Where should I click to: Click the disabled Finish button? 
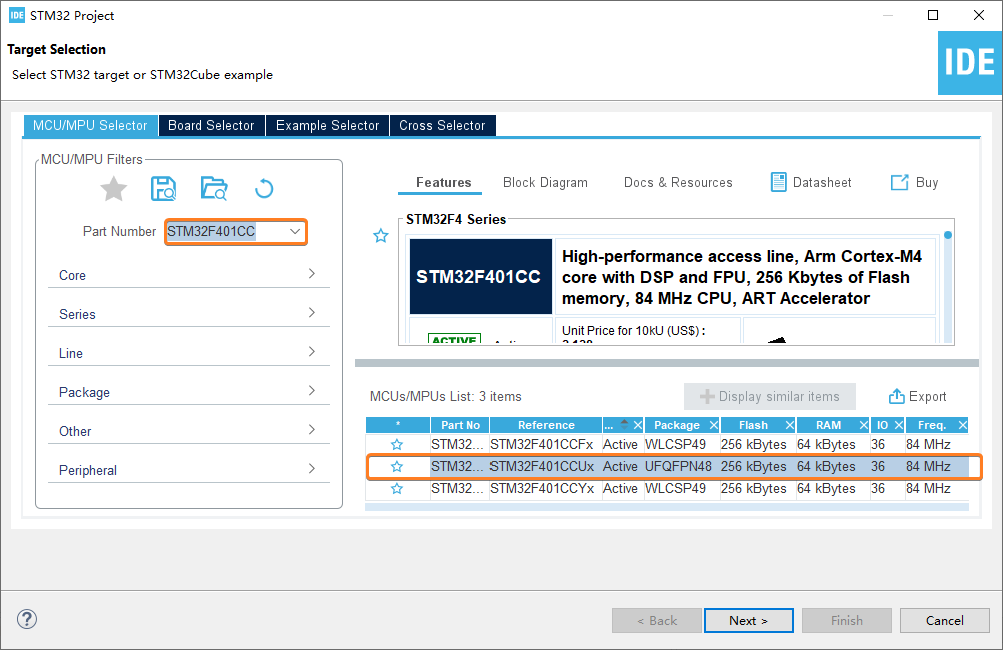click(x=846, y=620)
